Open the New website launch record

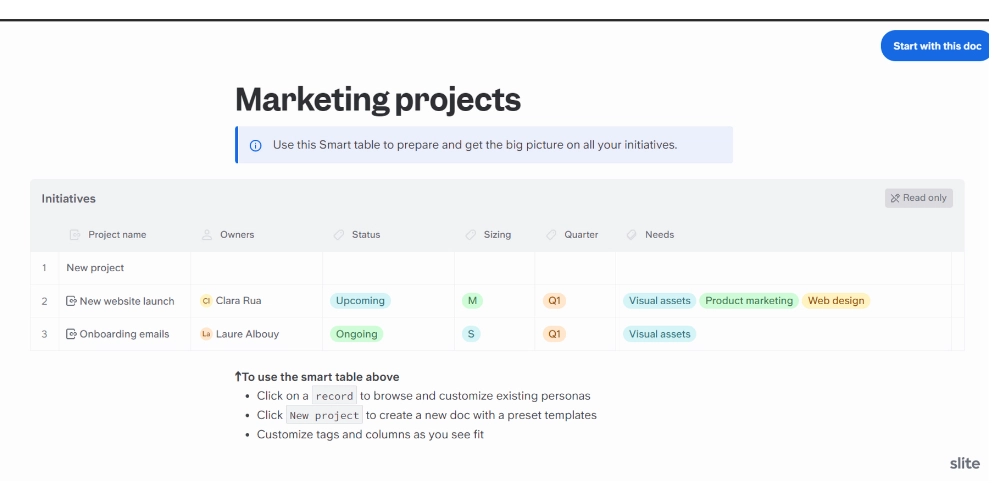(127, 301)
